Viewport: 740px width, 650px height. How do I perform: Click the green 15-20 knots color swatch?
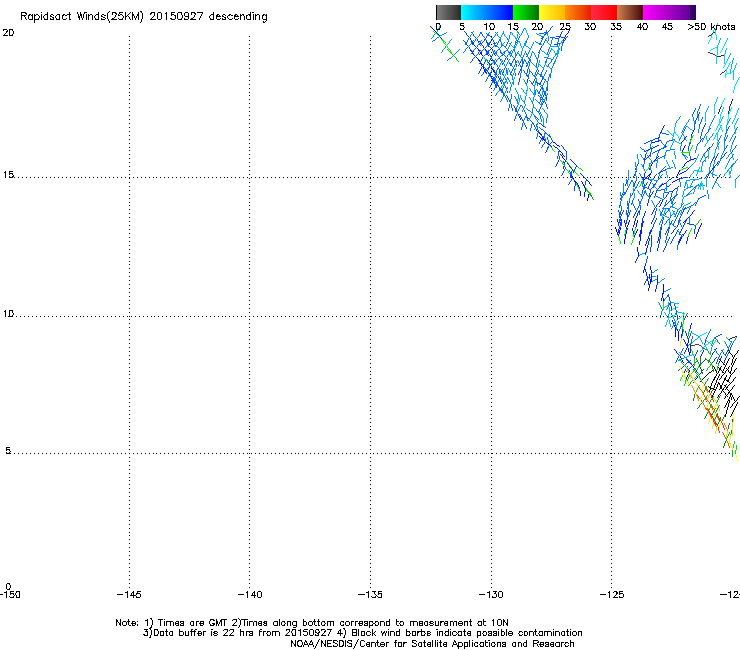526,12
